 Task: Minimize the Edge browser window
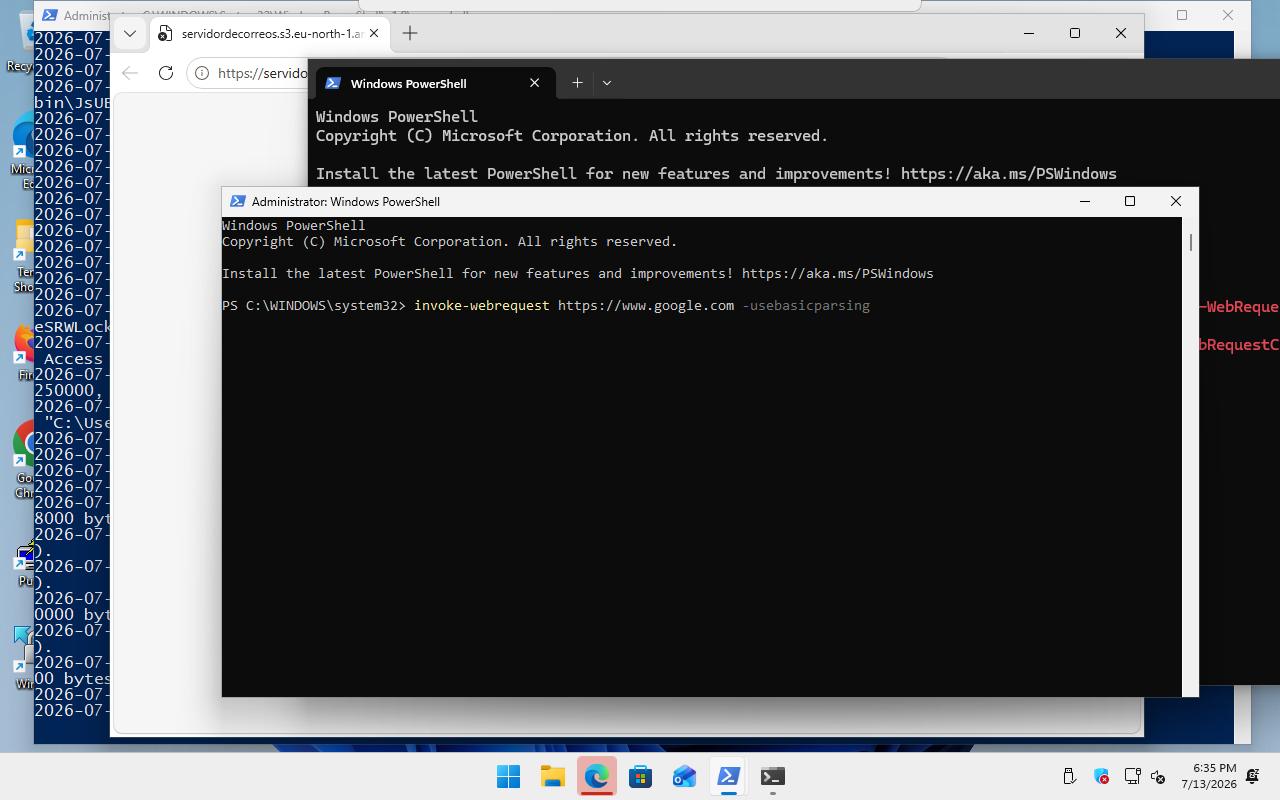coord(1029,33)
